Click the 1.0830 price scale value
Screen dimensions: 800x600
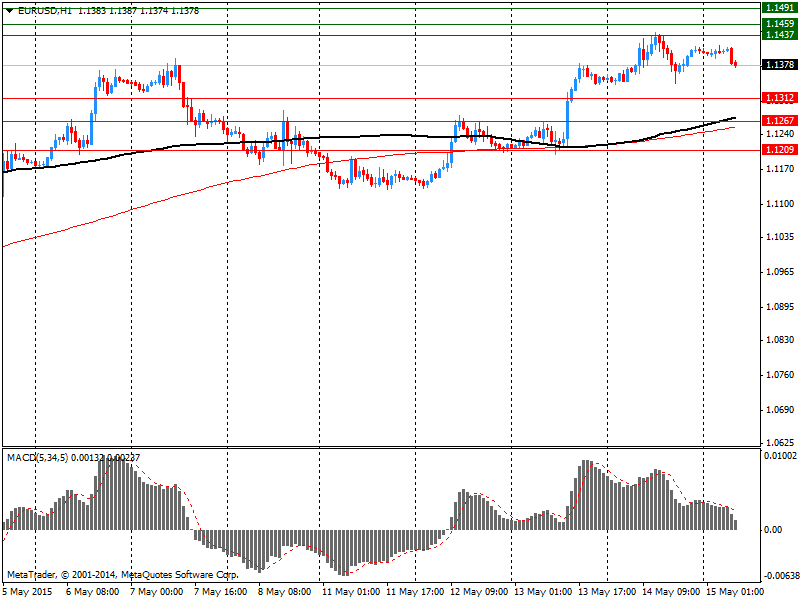780,340
